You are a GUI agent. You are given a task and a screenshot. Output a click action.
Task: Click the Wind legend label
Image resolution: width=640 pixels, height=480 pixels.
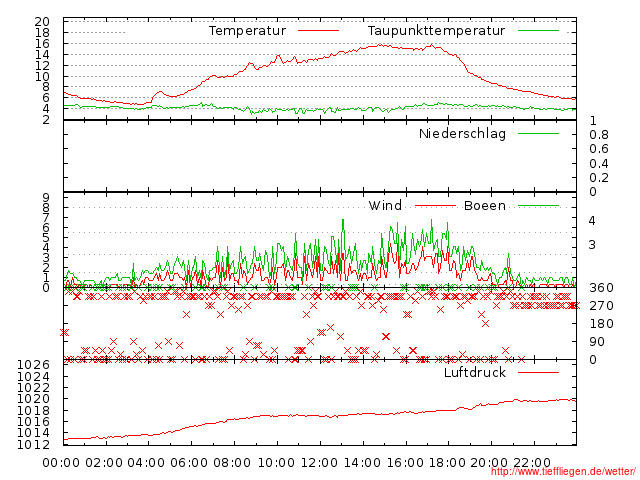[385, 205]
